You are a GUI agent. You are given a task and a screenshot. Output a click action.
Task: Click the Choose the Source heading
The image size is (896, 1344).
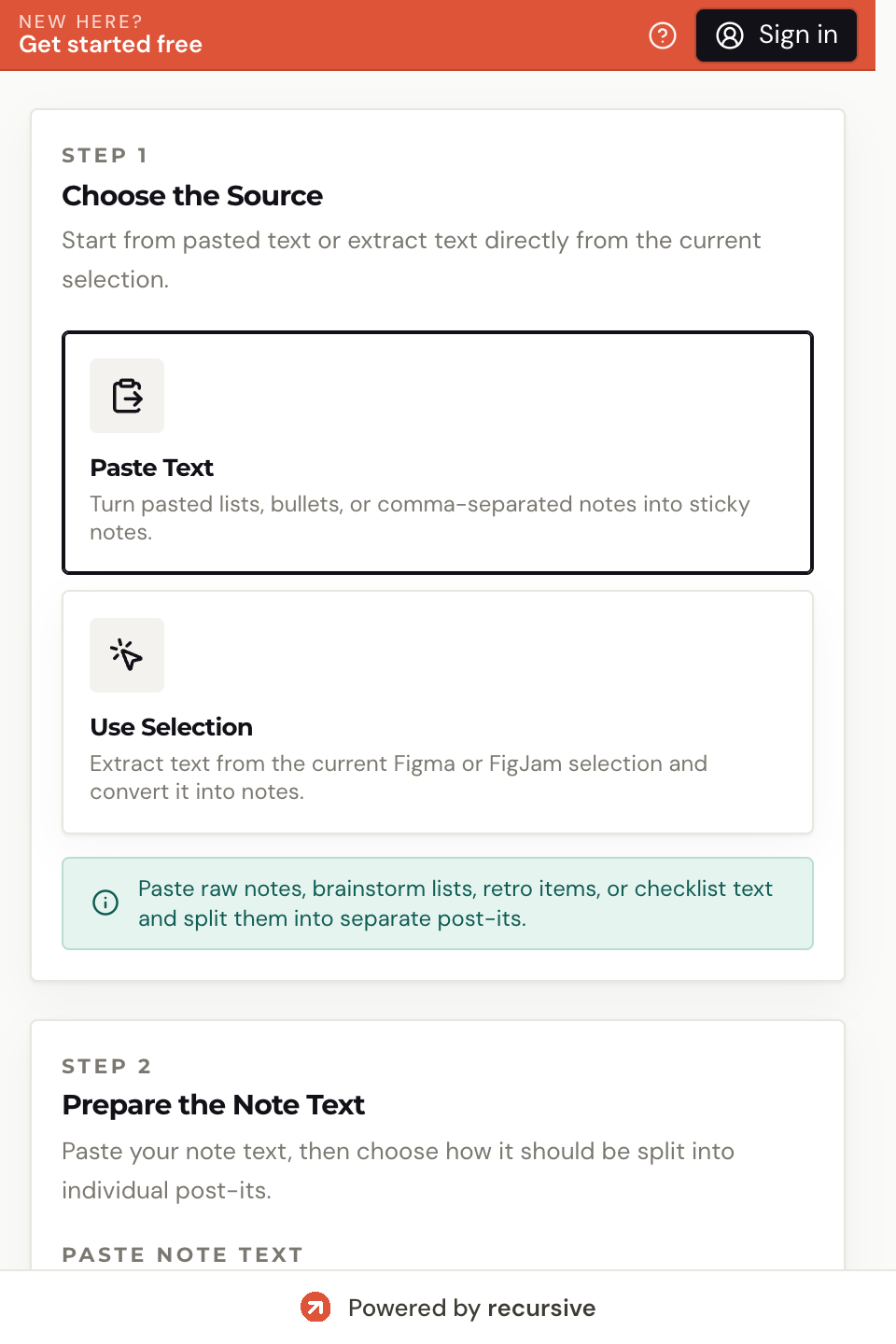click(x=192, y=196)
